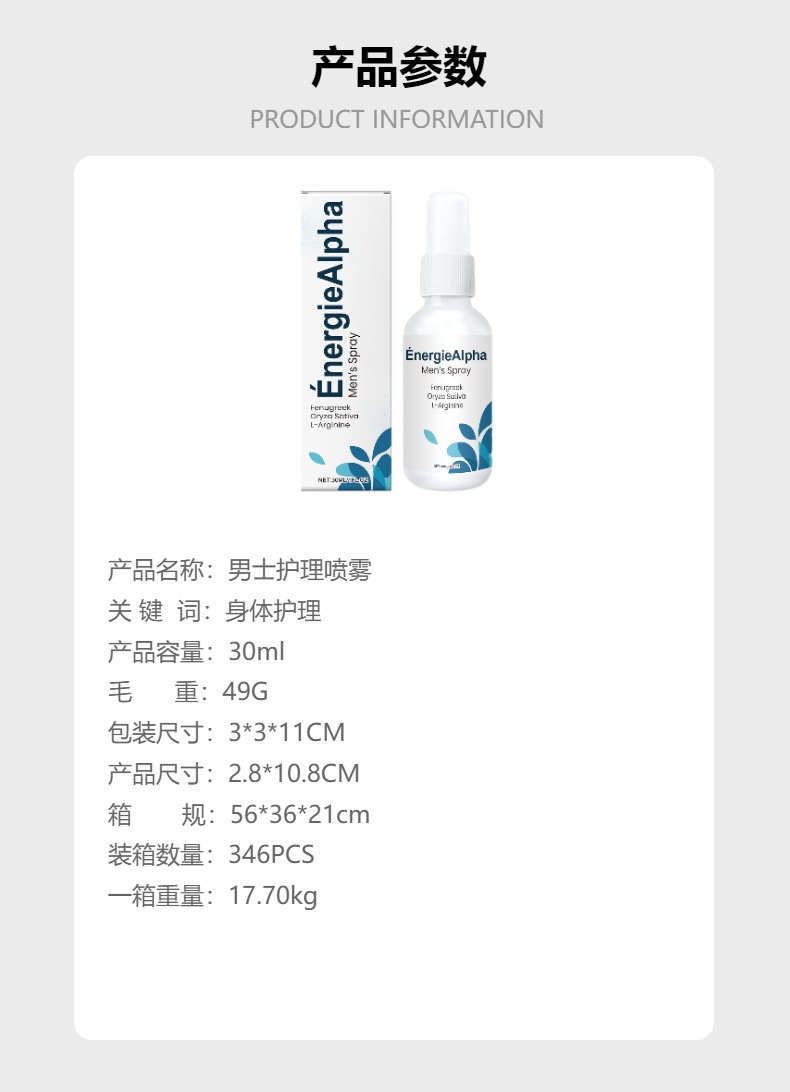Select the spray bottle image

pyautogui.click(x=447, y=341)
